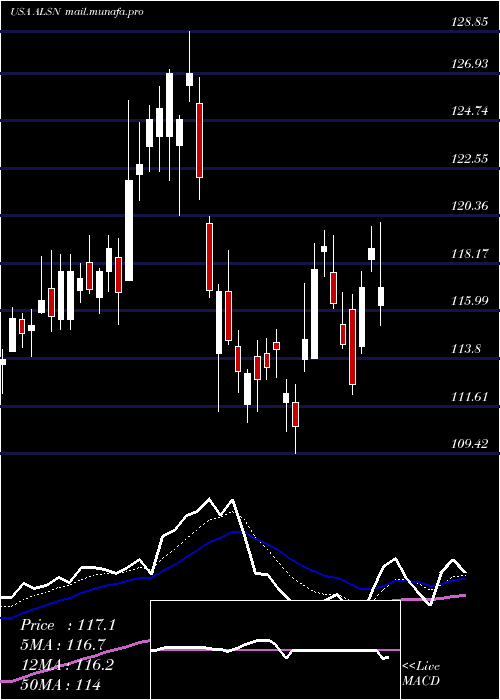Select the 118.17 price axis label
Screen dimensions: 500x700
pyautogui.click(x=469, y=254)
